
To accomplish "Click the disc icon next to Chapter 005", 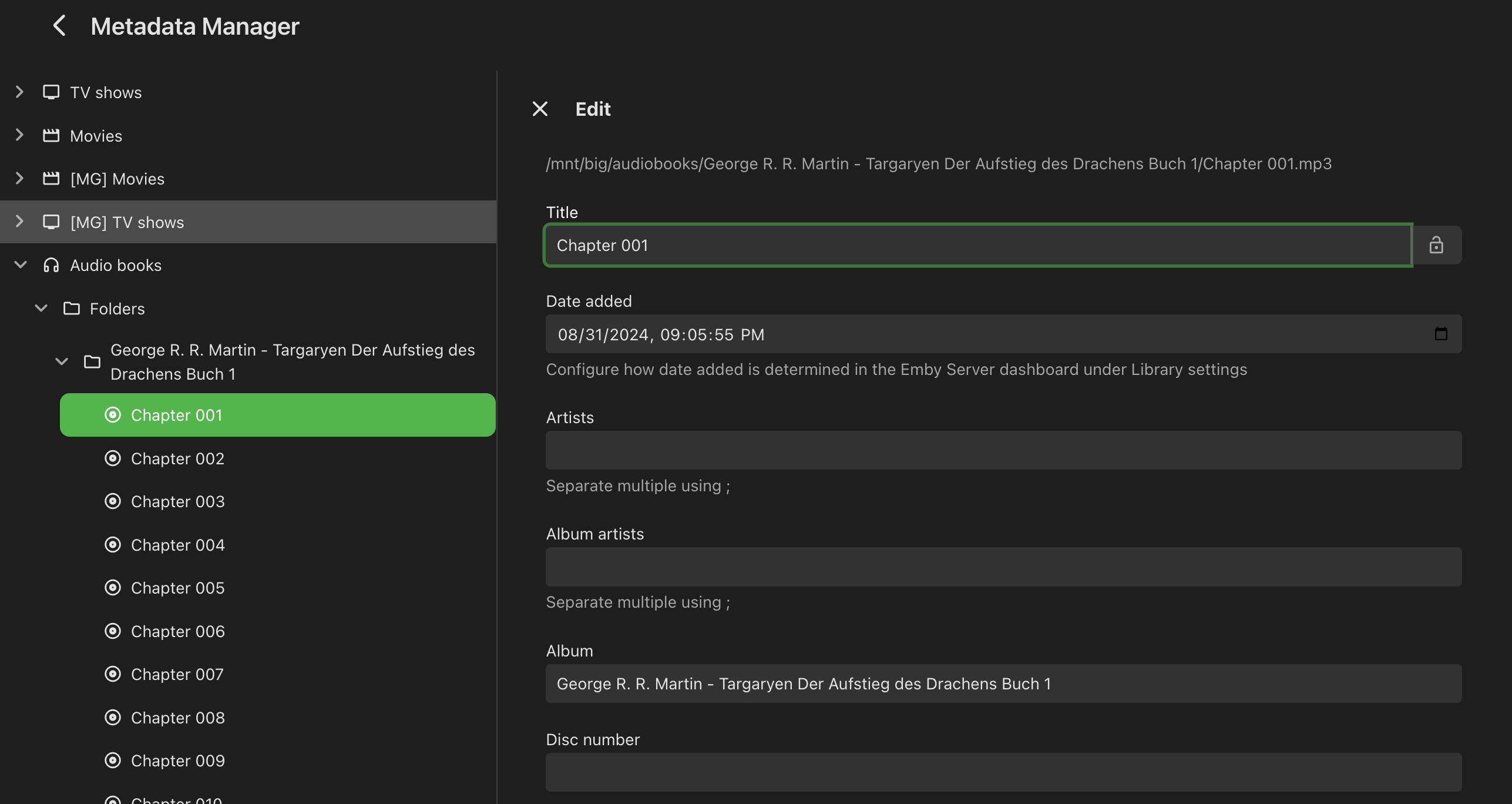I will coord(113,588).
